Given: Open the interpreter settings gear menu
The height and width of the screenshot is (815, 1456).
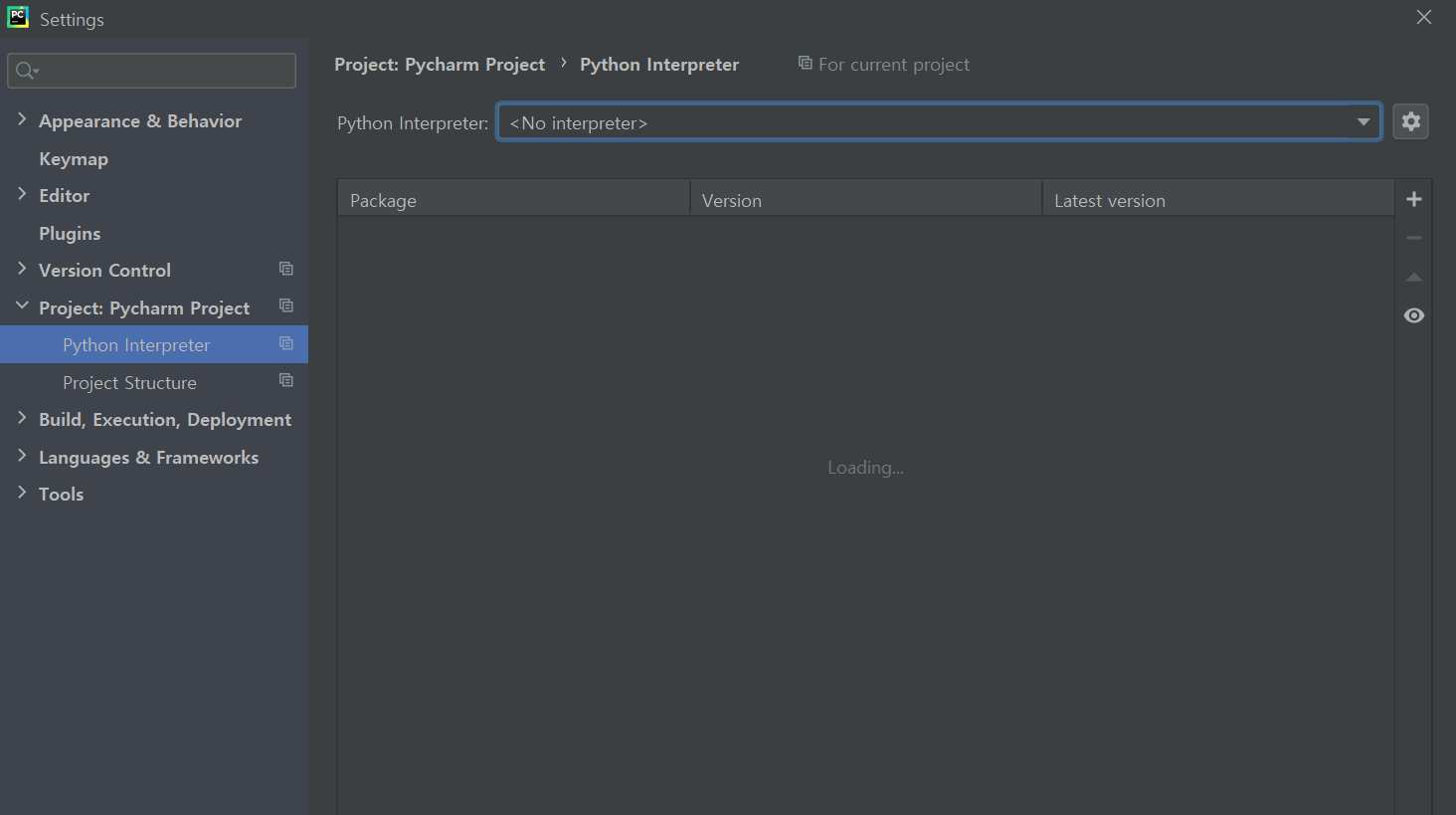Looking at the screenshot, I should (x=1410, y=121).
